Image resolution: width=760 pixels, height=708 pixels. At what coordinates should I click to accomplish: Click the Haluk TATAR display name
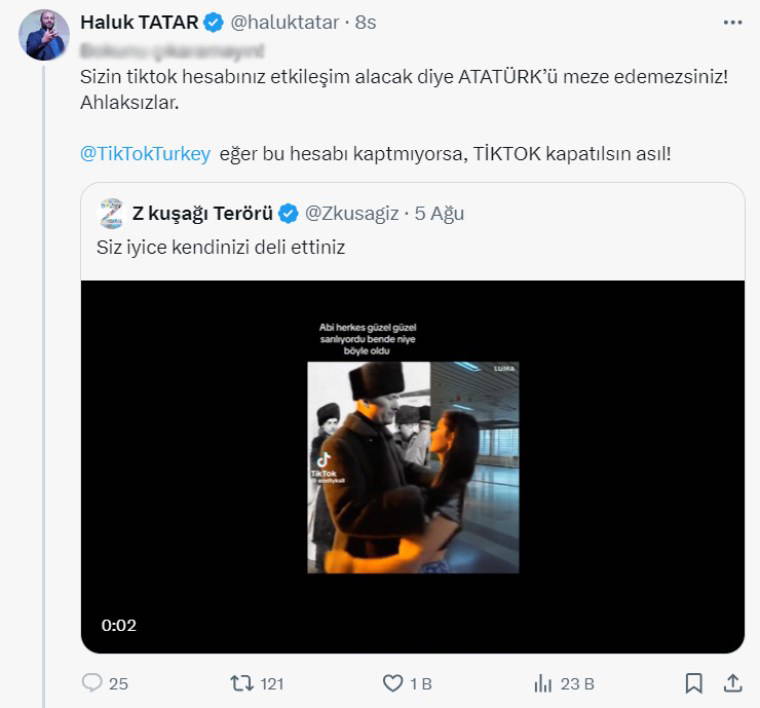[141, 22]
